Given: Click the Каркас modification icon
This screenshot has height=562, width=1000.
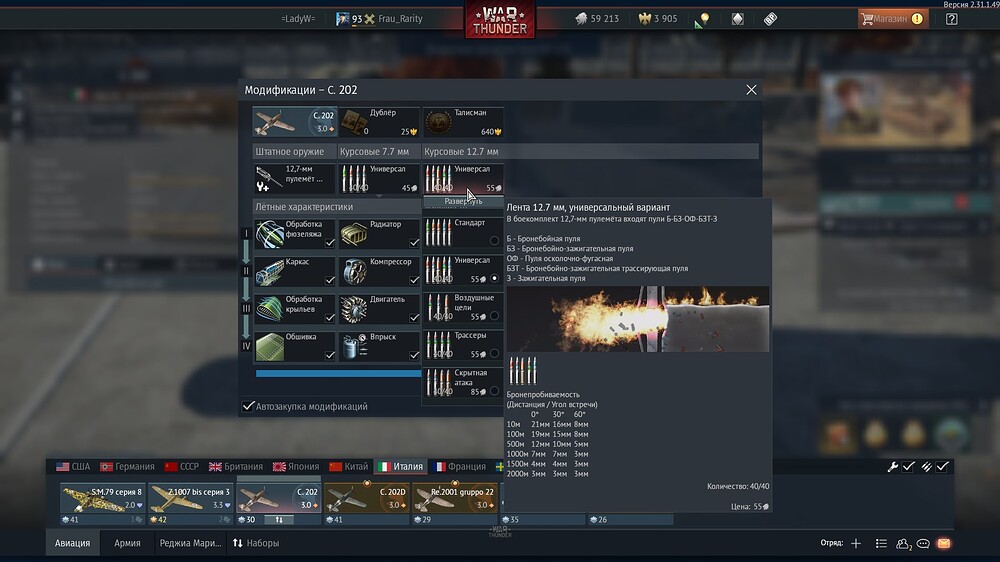Looking at the screenshot, I should (x=270, y=272).
